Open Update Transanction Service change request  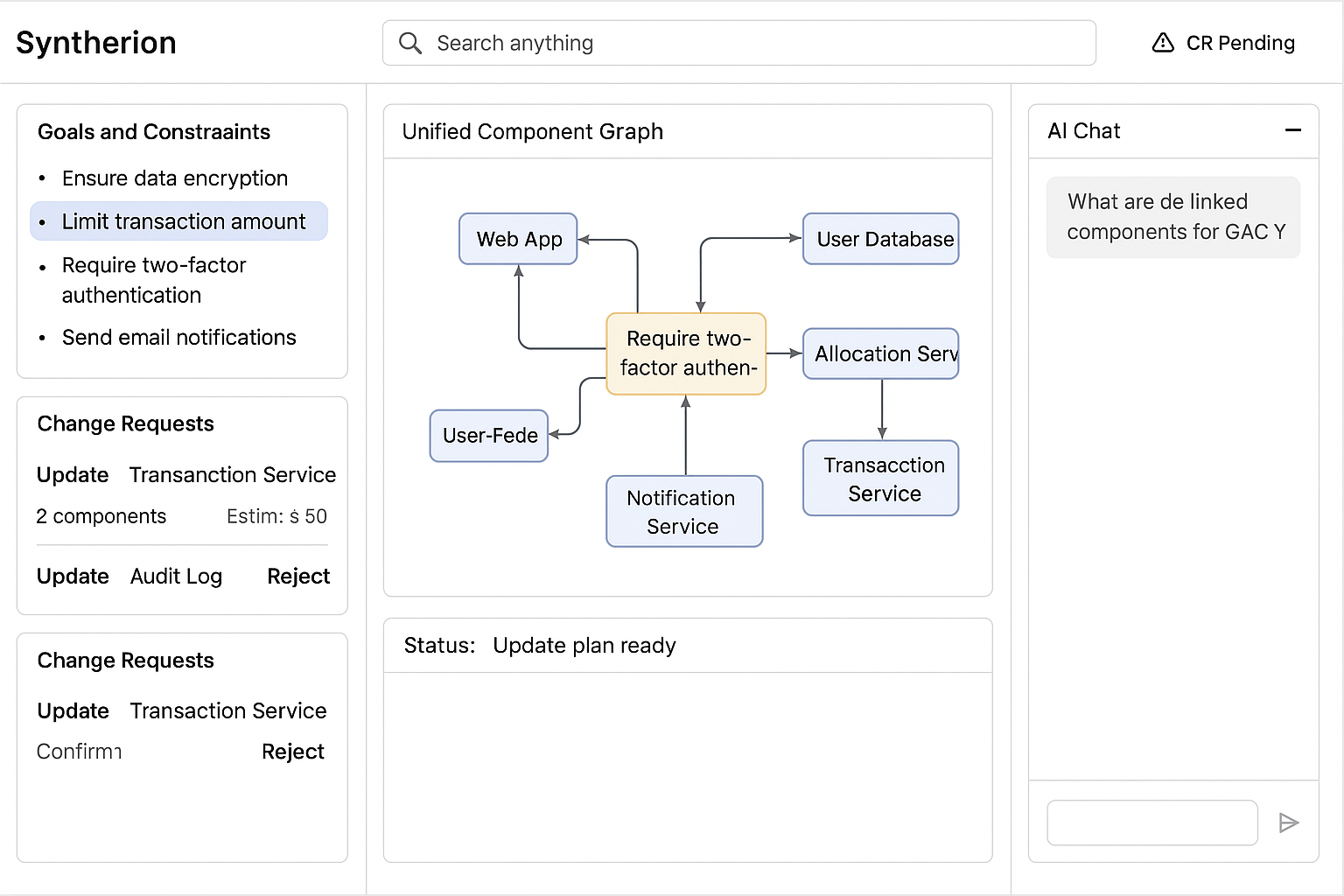coord(186,475)
